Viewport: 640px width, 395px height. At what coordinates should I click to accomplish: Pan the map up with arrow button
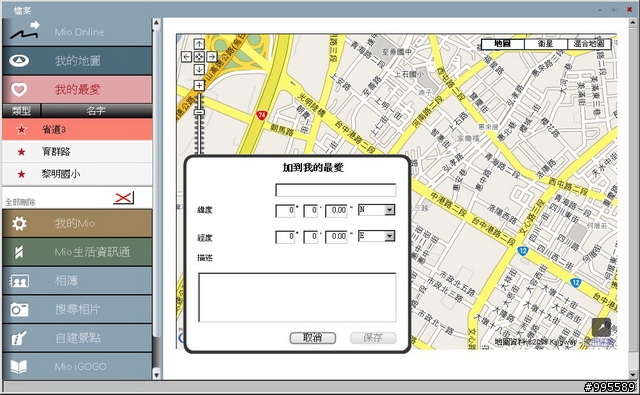[x=199, y=44]
